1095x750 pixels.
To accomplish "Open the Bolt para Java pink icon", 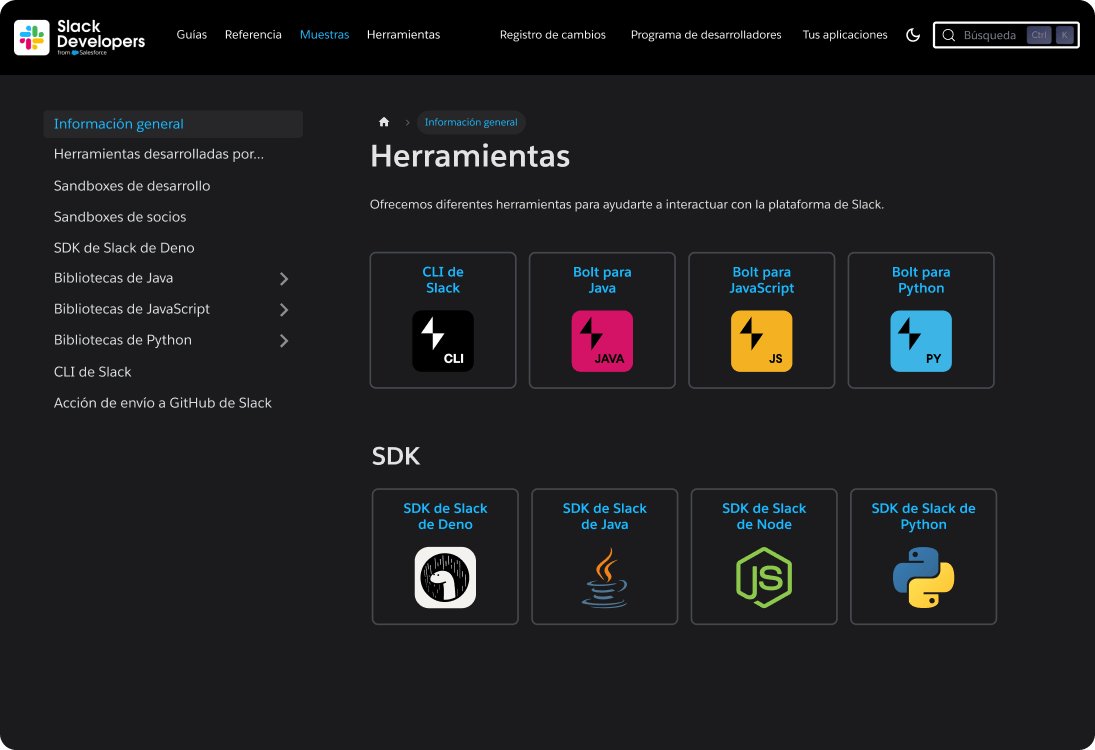I will coord(602,341).
